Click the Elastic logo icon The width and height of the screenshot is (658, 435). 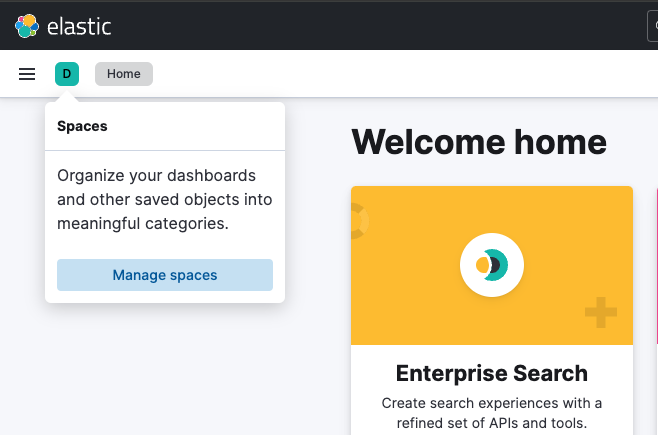point(27,26)
